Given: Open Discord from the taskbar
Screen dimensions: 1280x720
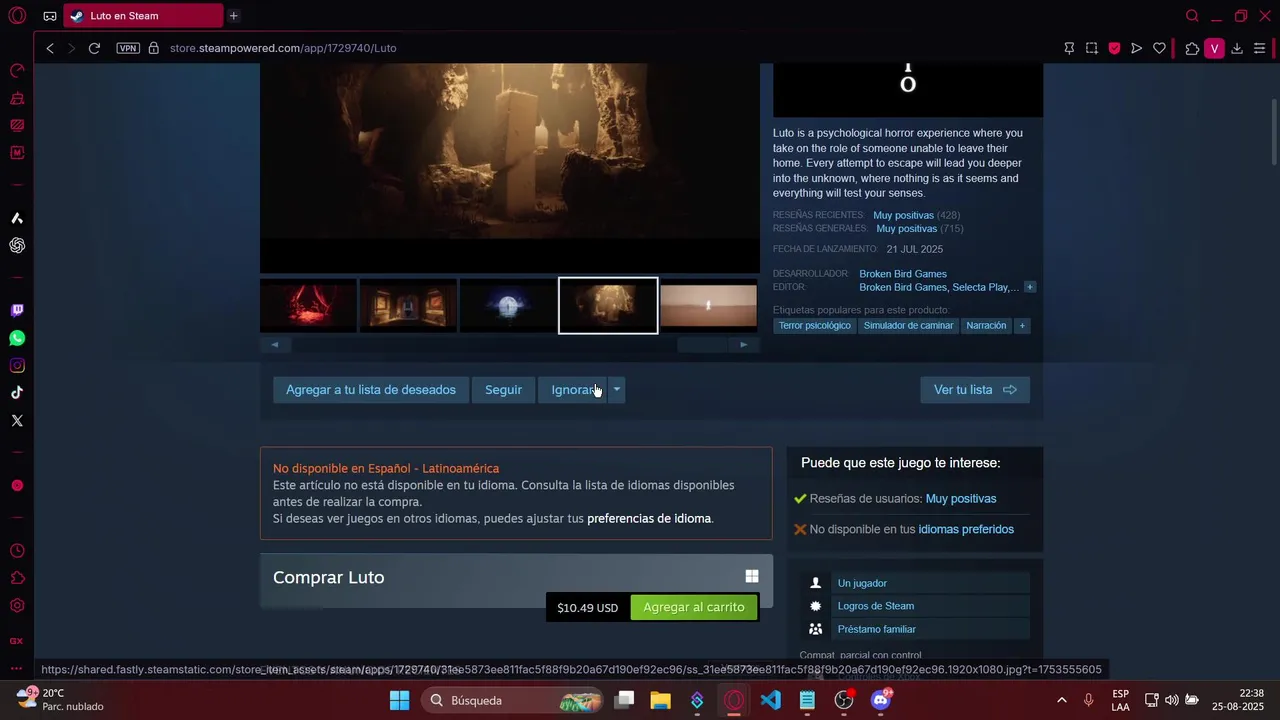Looking at the screenshot, I should 881,700.
